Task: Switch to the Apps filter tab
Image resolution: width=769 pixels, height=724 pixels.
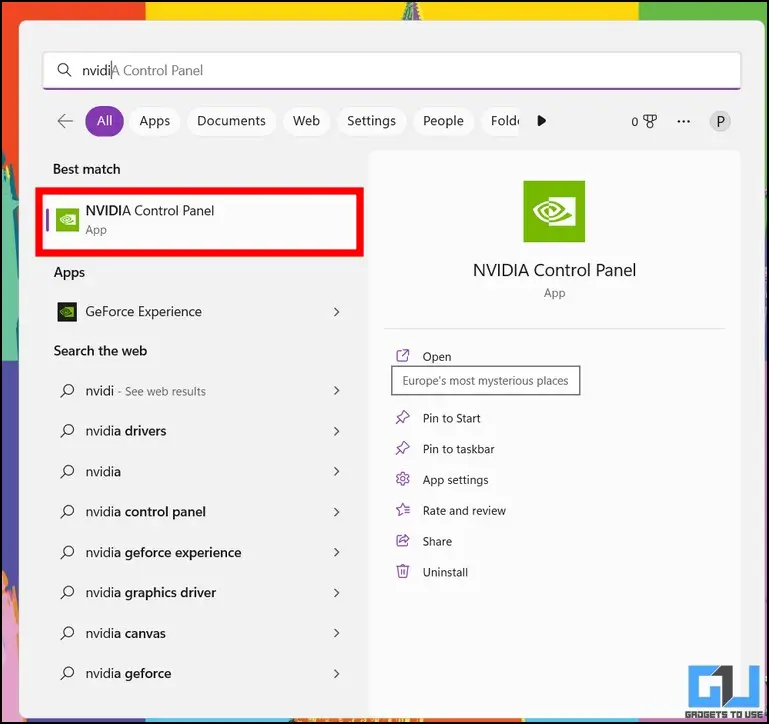Action: pyautogui.click(x=154, y=121)
